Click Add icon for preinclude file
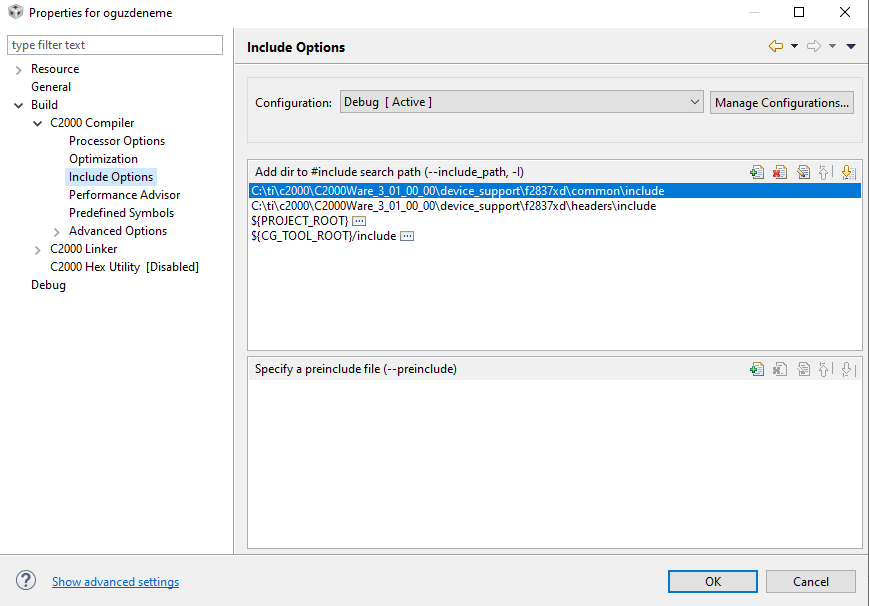 757,369
